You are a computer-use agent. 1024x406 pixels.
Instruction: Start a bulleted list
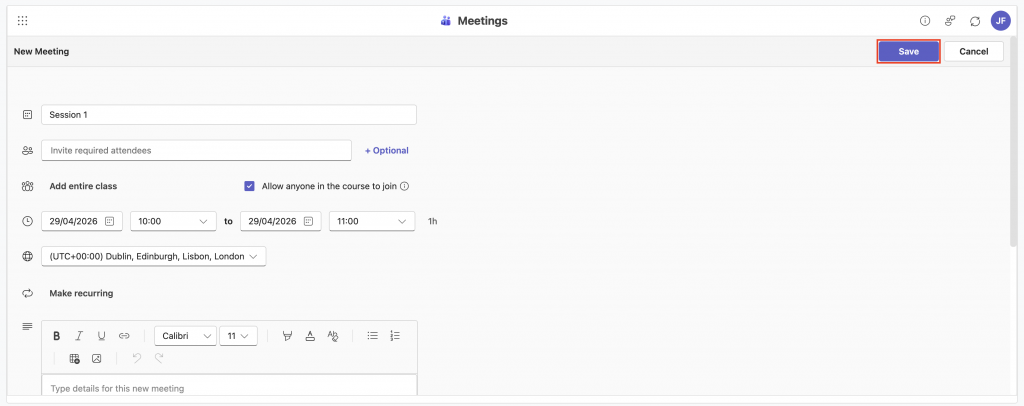pos(372,336)
